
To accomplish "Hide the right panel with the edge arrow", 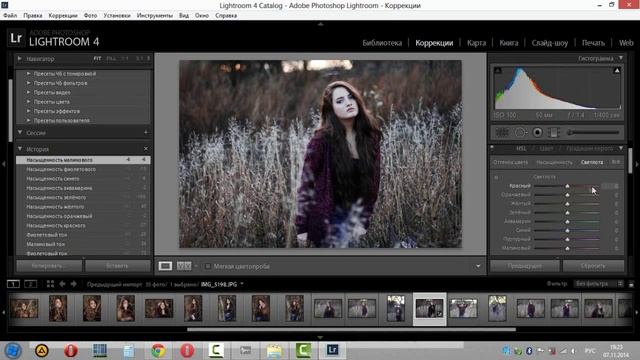I will tap(637, 164).
